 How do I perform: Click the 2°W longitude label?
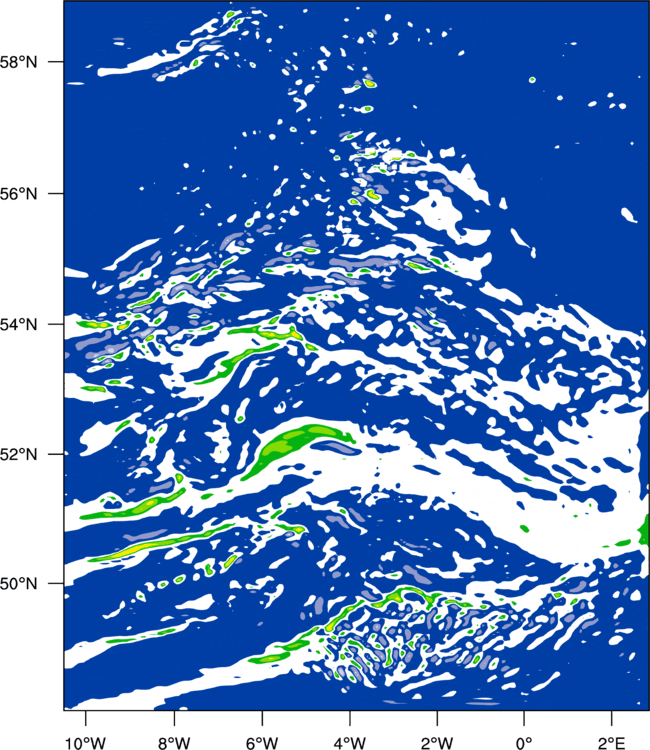click(x=437, y=743)
